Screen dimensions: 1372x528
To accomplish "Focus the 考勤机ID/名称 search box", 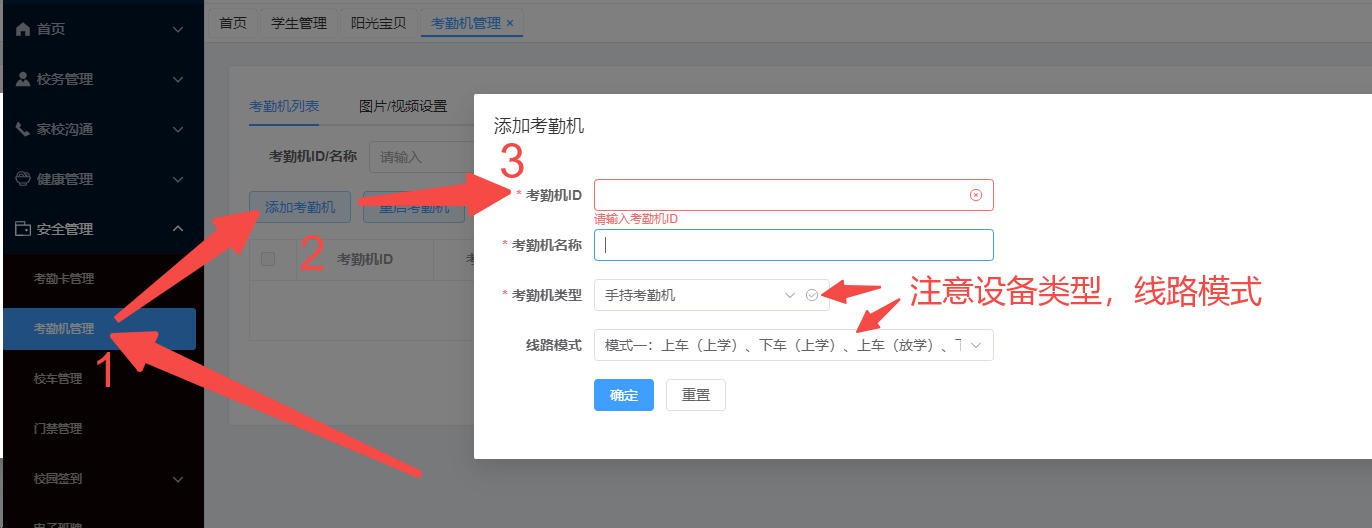I will click(424, 157).
